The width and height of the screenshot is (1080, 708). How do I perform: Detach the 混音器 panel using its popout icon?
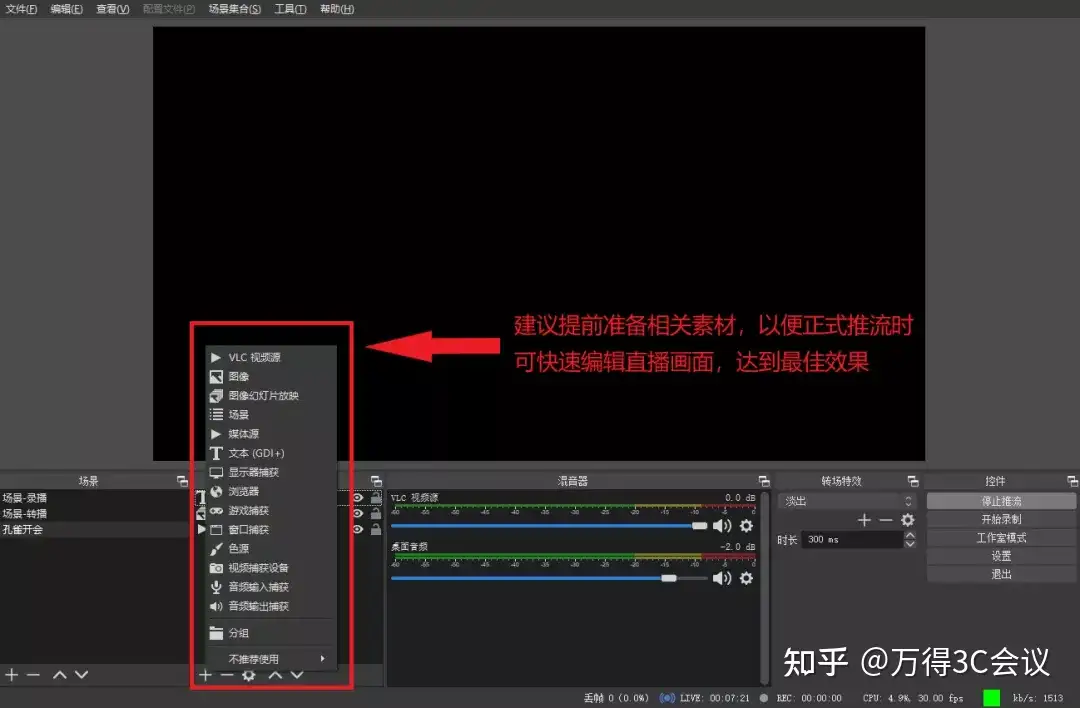763,481
